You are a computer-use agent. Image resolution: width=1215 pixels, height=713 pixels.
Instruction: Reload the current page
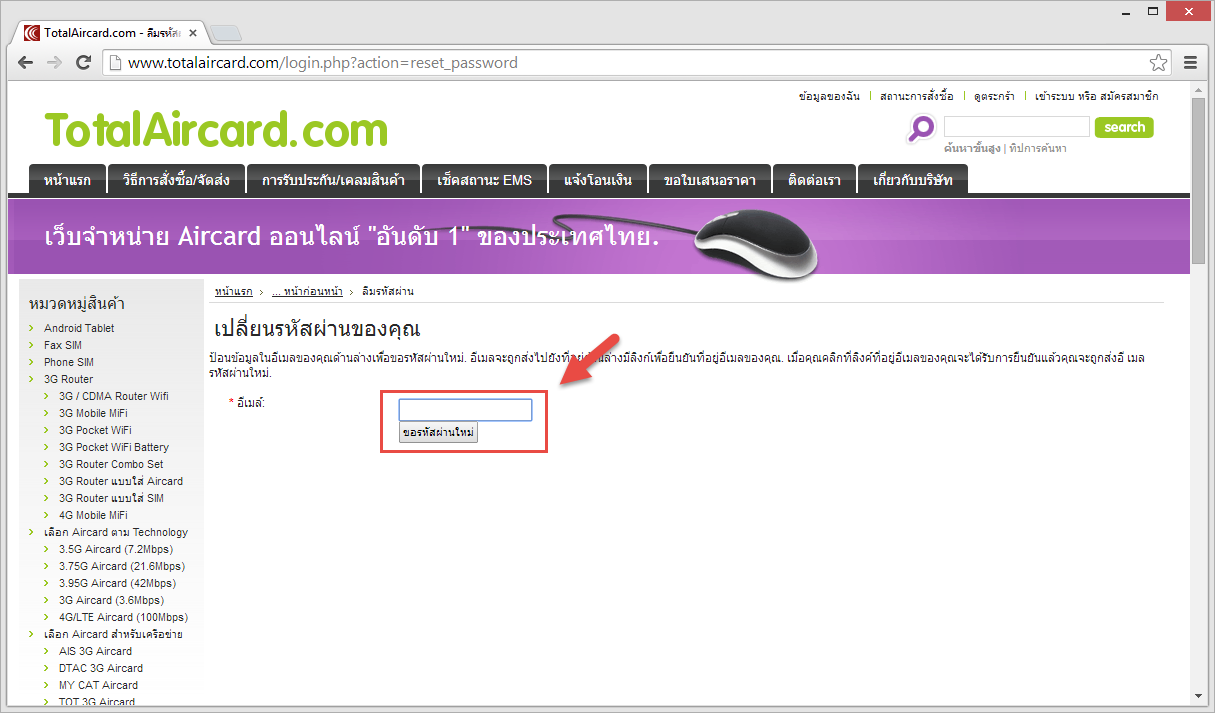(x=84, y=63)
